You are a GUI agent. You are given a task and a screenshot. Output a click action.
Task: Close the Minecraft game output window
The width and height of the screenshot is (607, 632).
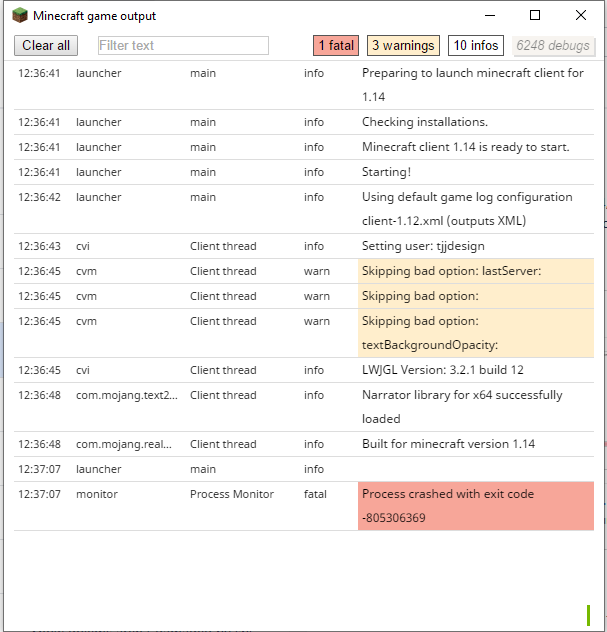[581, 16]
